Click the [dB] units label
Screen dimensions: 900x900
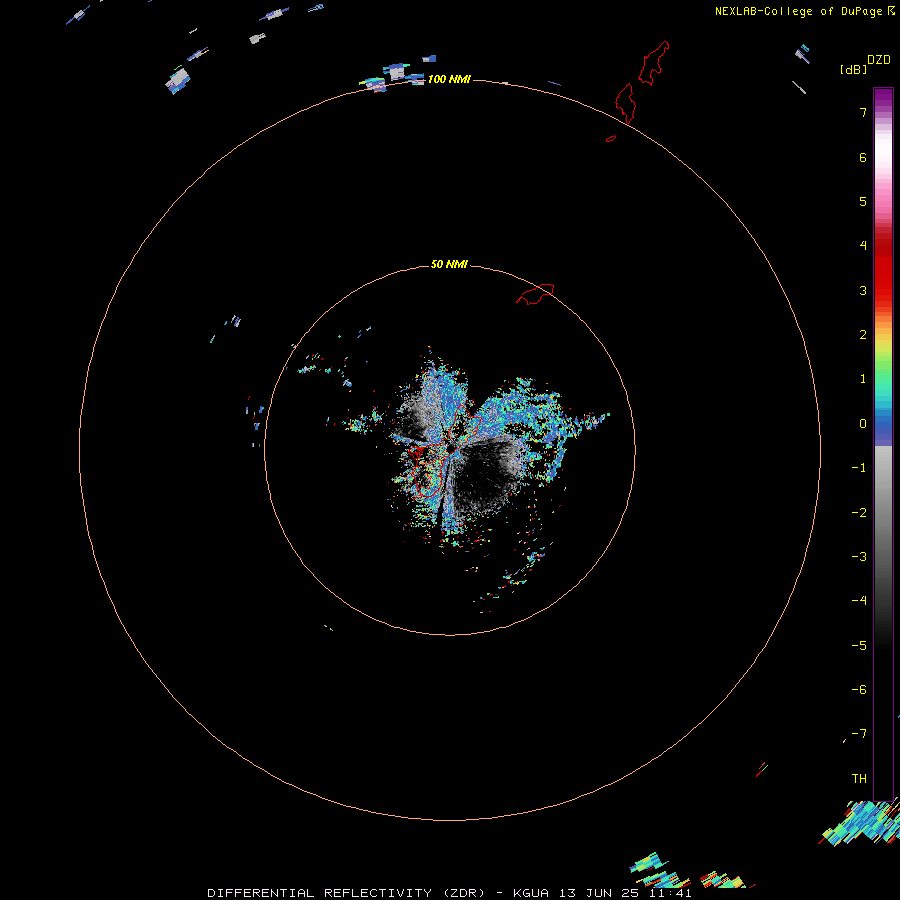[854, 69]
